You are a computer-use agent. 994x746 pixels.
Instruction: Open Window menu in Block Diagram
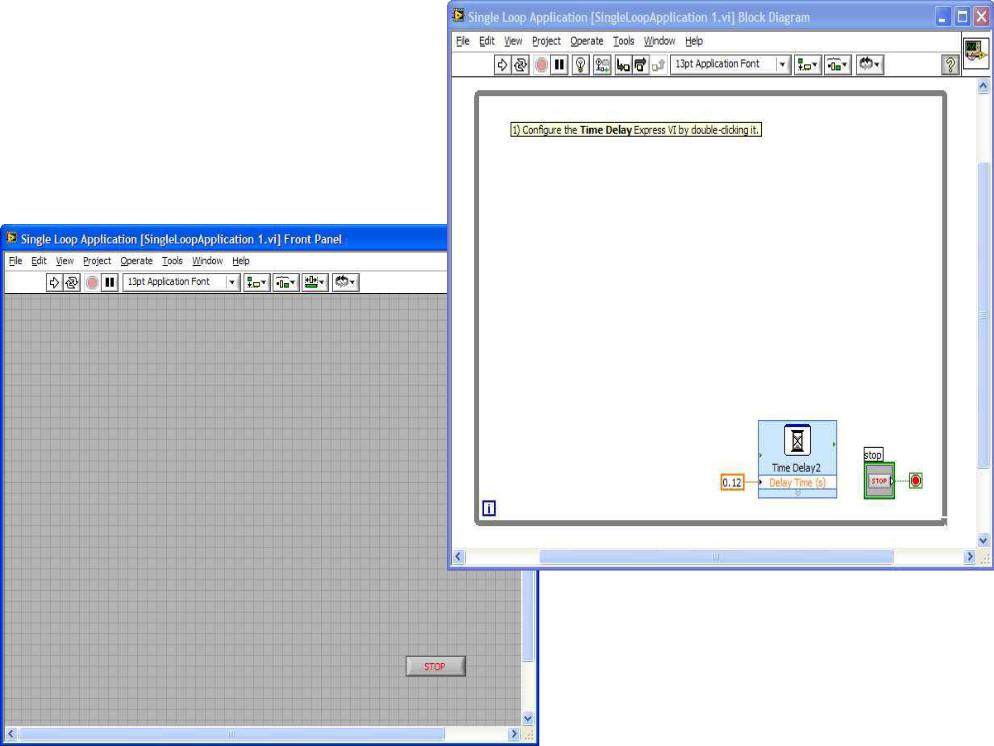(x=659, y=41)
